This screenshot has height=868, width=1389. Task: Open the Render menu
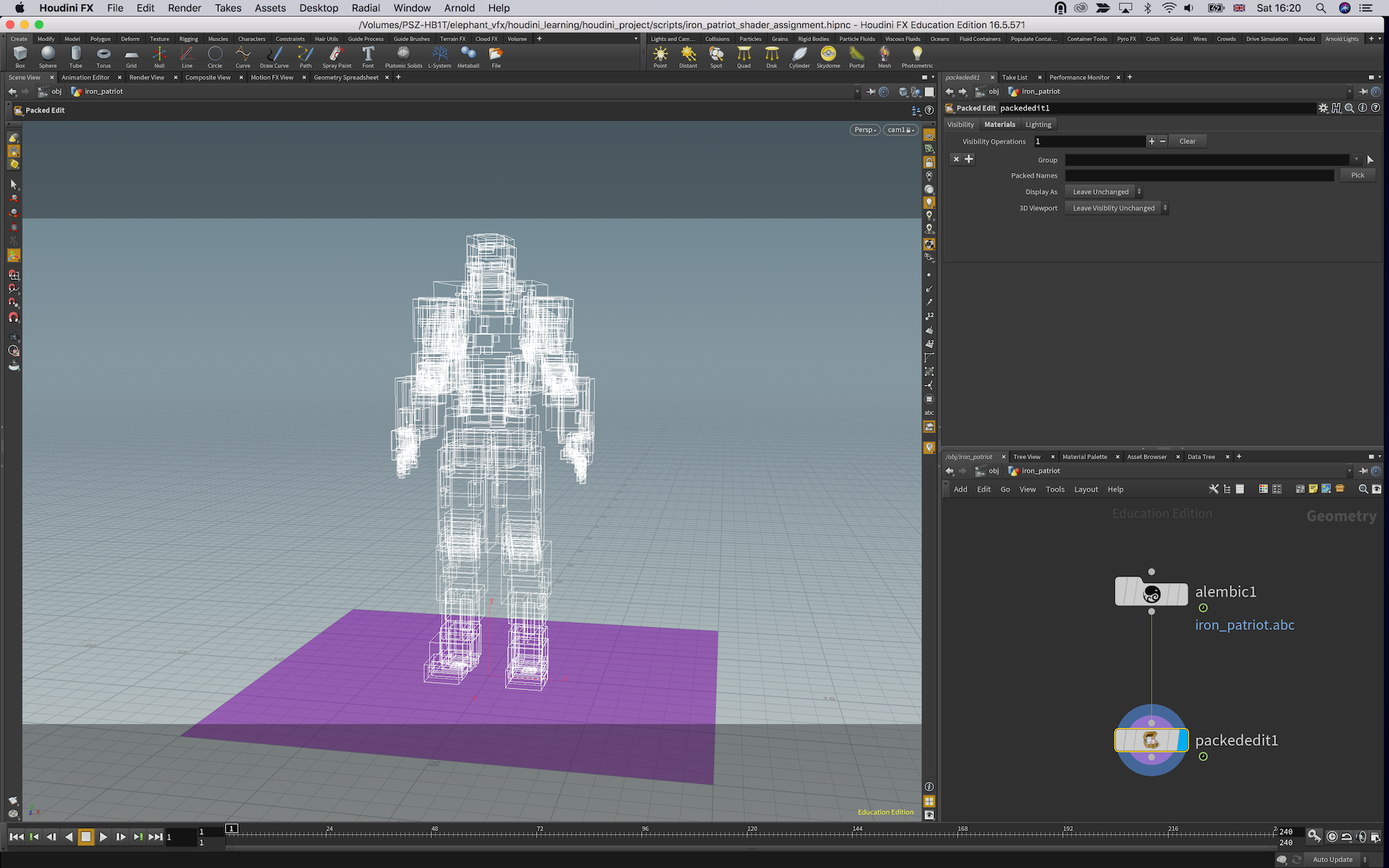coord(184,8)
